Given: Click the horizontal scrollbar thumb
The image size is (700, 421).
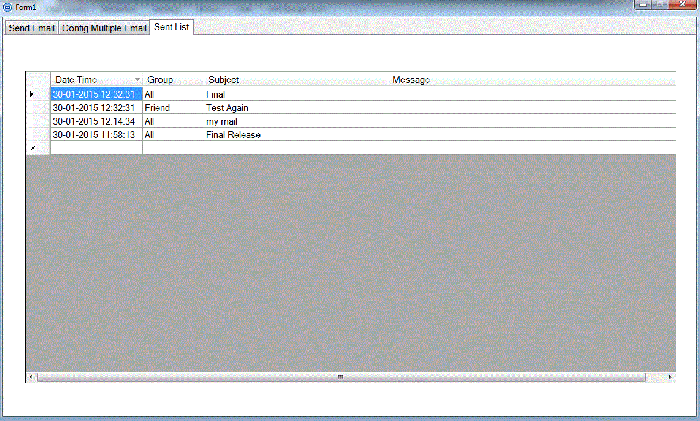Looking at the screenshot, I should (x=342, y=377).
